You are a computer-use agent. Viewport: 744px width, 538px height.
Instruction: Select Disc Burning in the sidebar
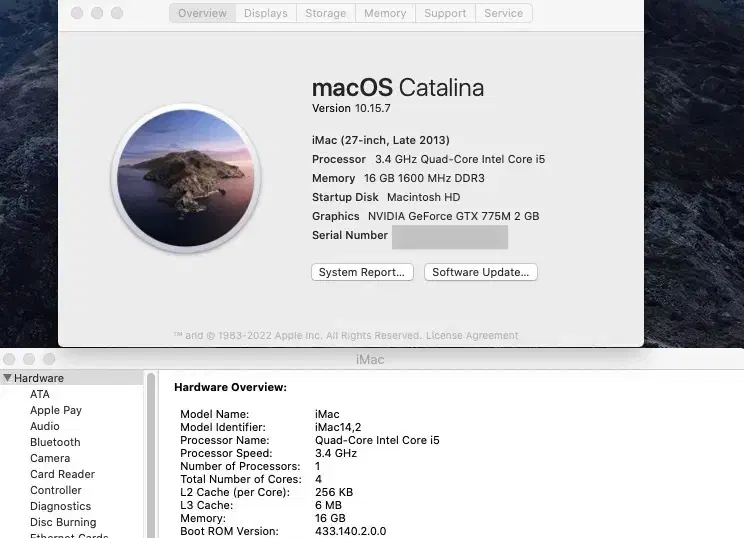[63, 522]
